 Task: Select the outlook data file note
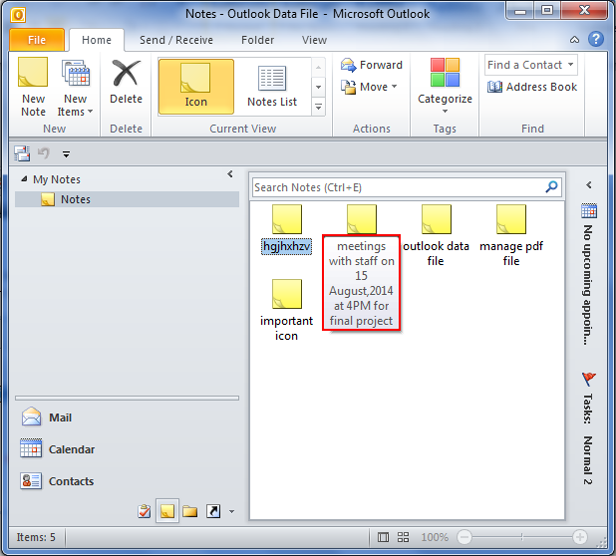pos(436,236)
